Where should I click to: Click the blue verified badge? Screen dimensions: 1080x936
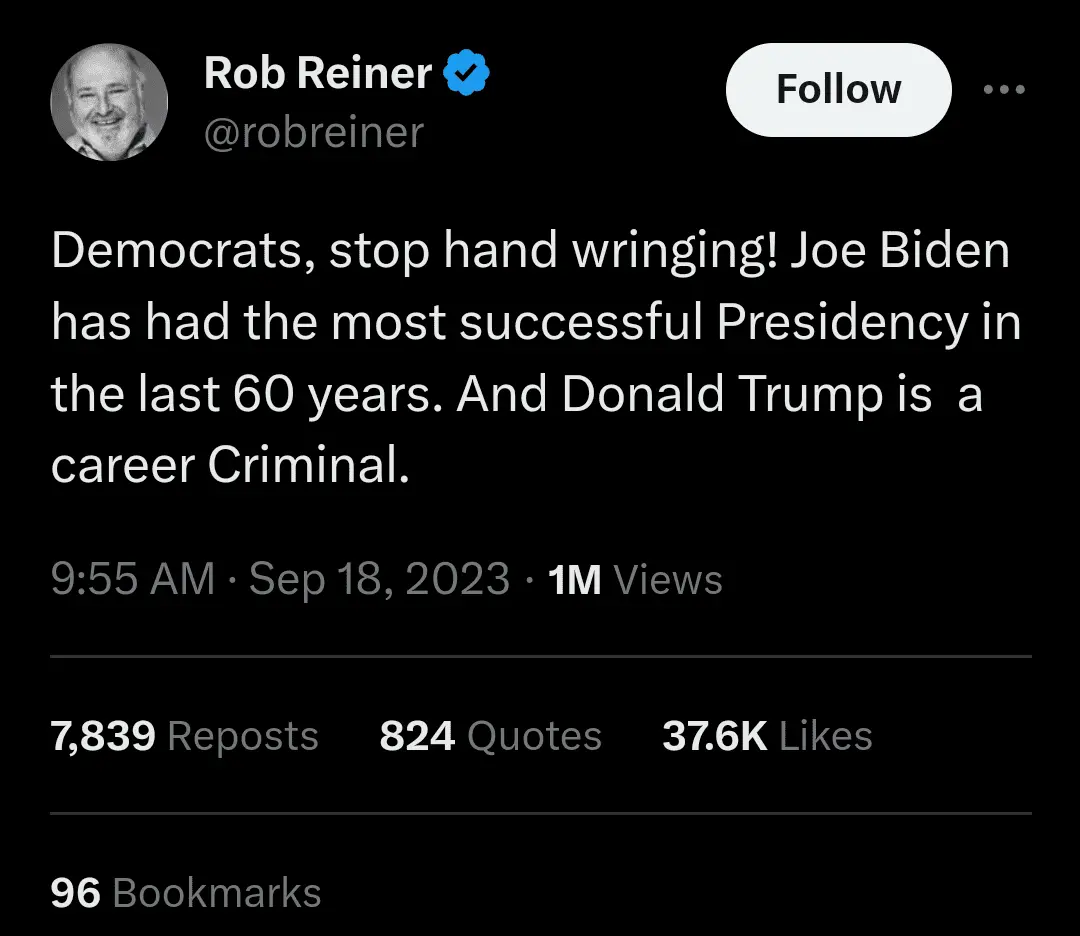click(x=466, y=74)
